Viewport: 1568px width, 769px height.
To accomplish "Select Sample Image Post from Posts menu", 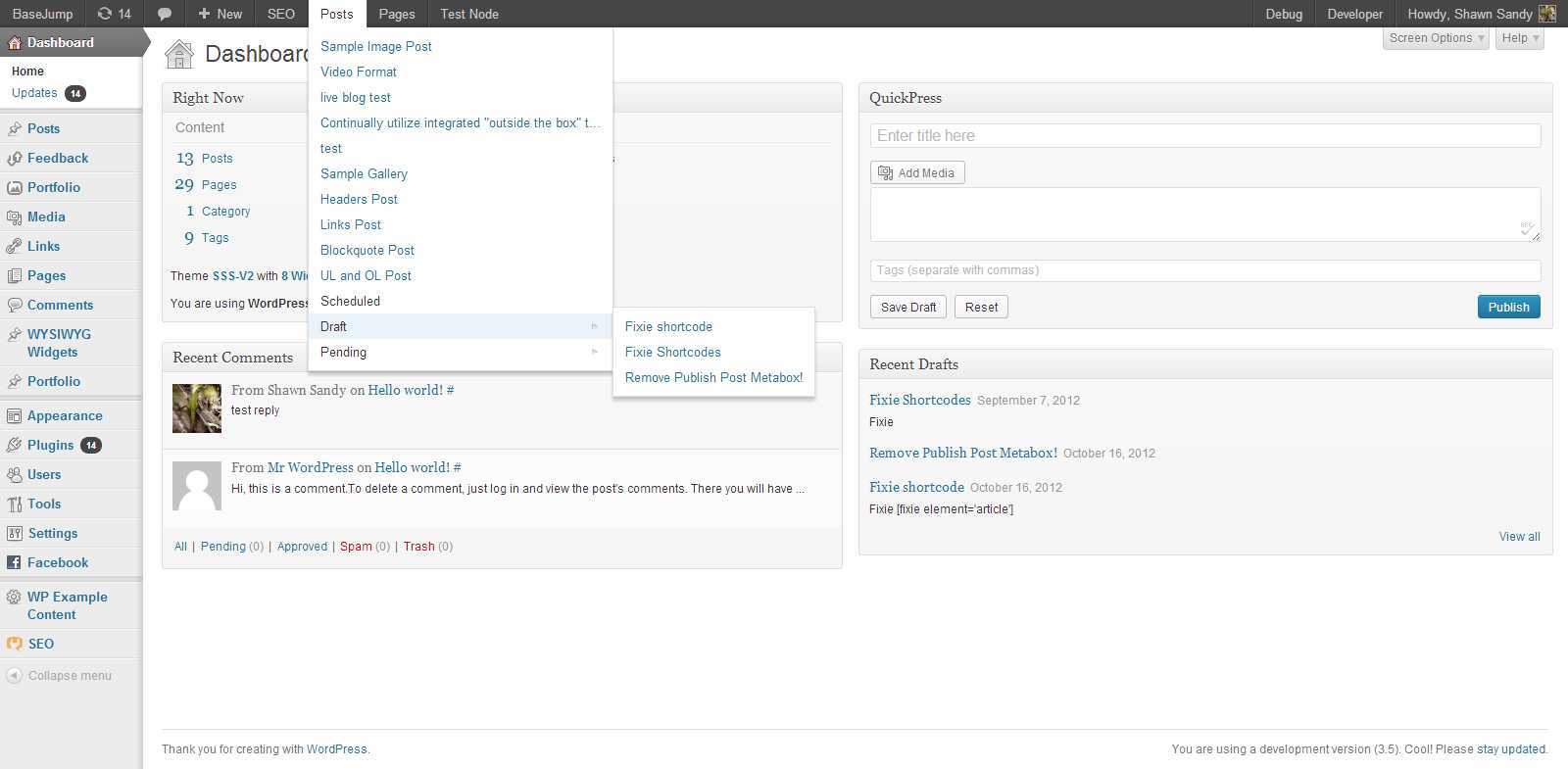I will pos(376,46).
